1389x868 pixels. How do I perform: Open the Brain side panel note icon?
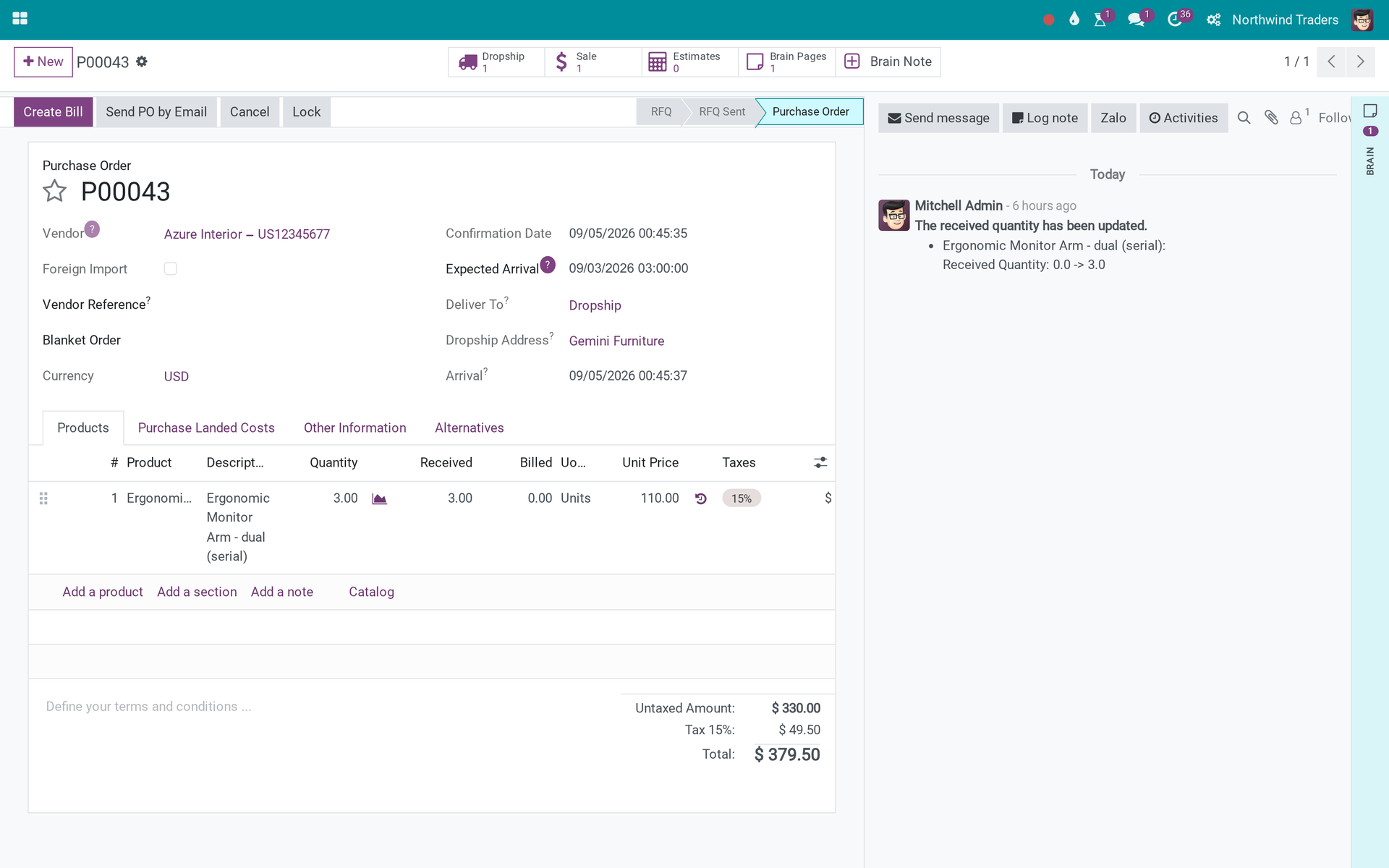1370,111
